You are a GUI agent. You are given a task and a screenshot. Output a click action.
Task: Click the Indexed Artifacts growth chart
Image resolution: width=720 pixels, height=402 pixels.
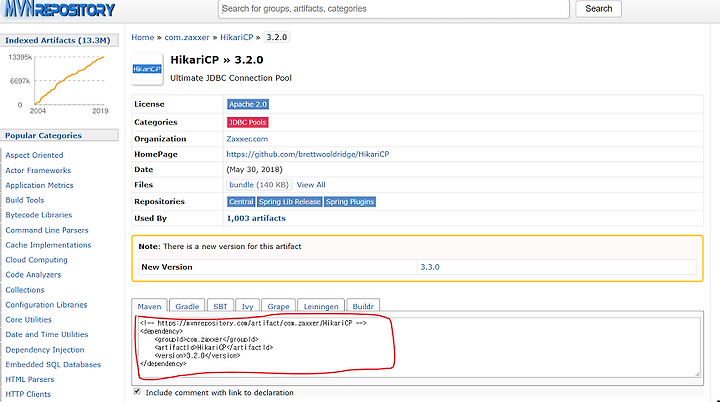[x=59, y=83]
